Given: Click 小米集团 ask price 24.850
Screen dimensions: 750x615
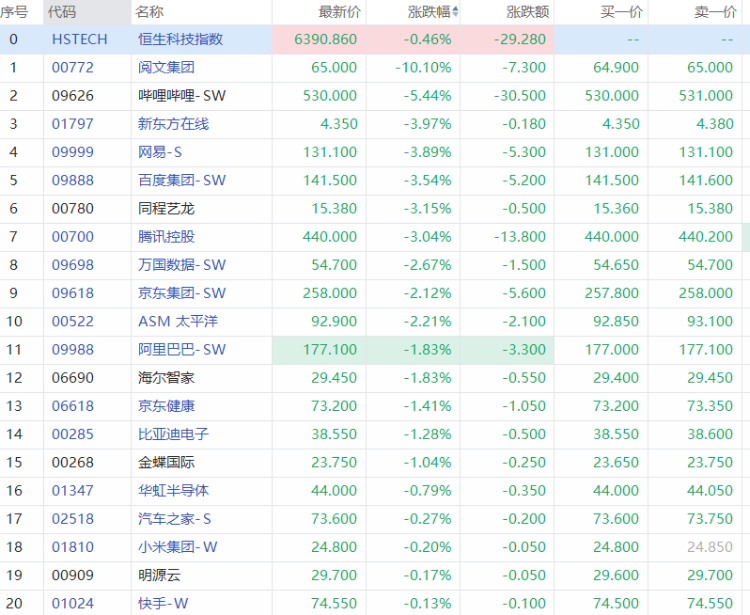Looking at the screenshot, I should [x=710, y=547].
